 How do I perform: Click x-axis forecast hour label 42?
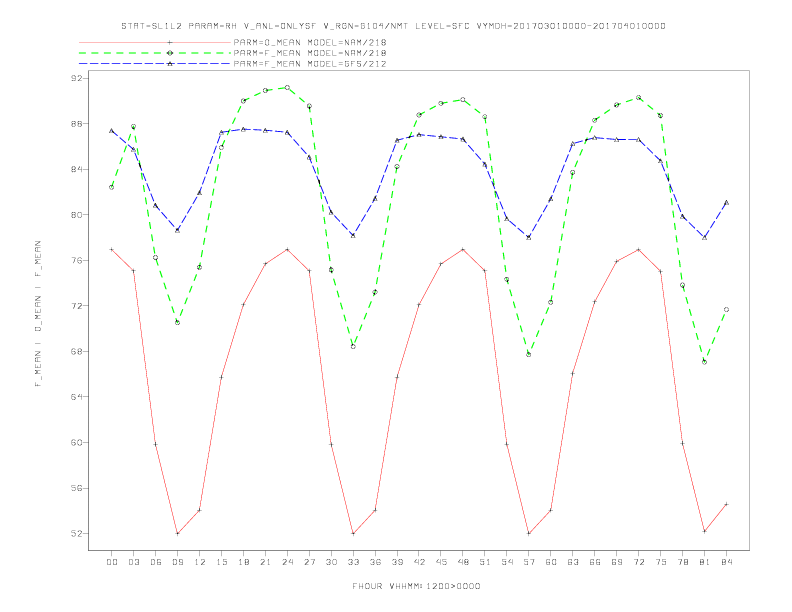point(419,562)
